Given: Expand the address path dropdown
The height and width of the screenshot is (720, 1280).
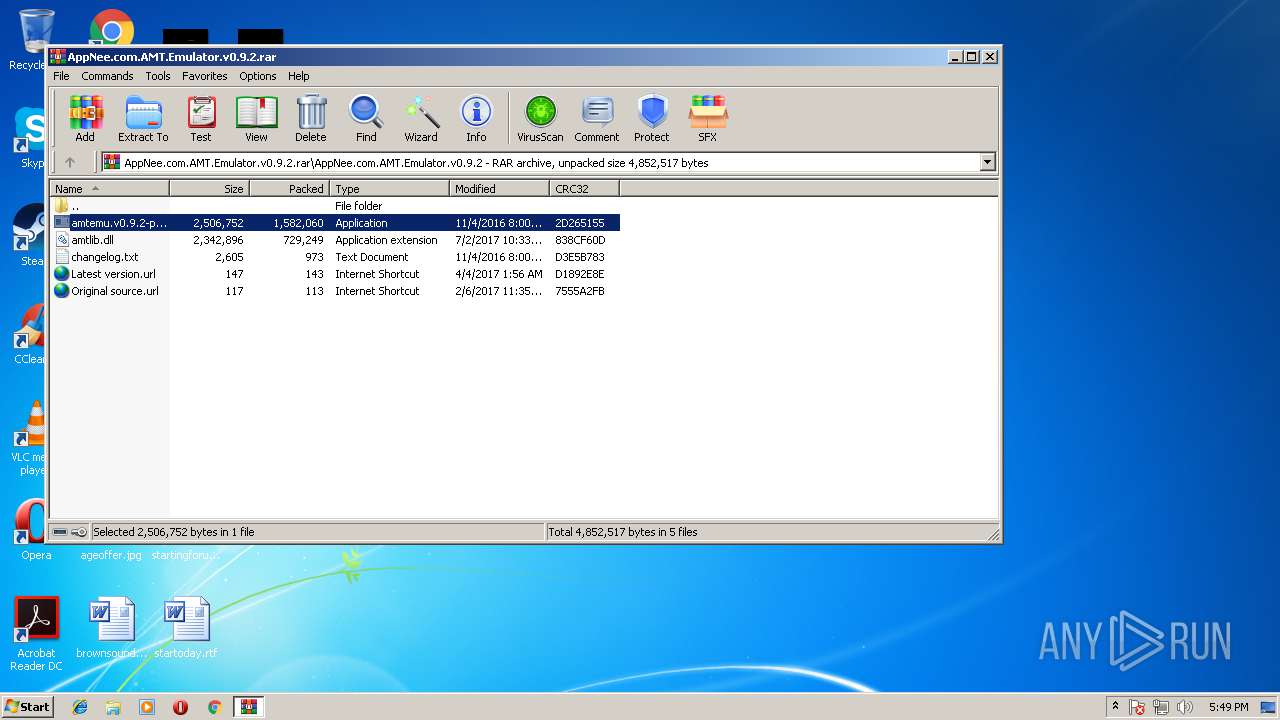Looking at the screenshot, I should tap(987, 162).
